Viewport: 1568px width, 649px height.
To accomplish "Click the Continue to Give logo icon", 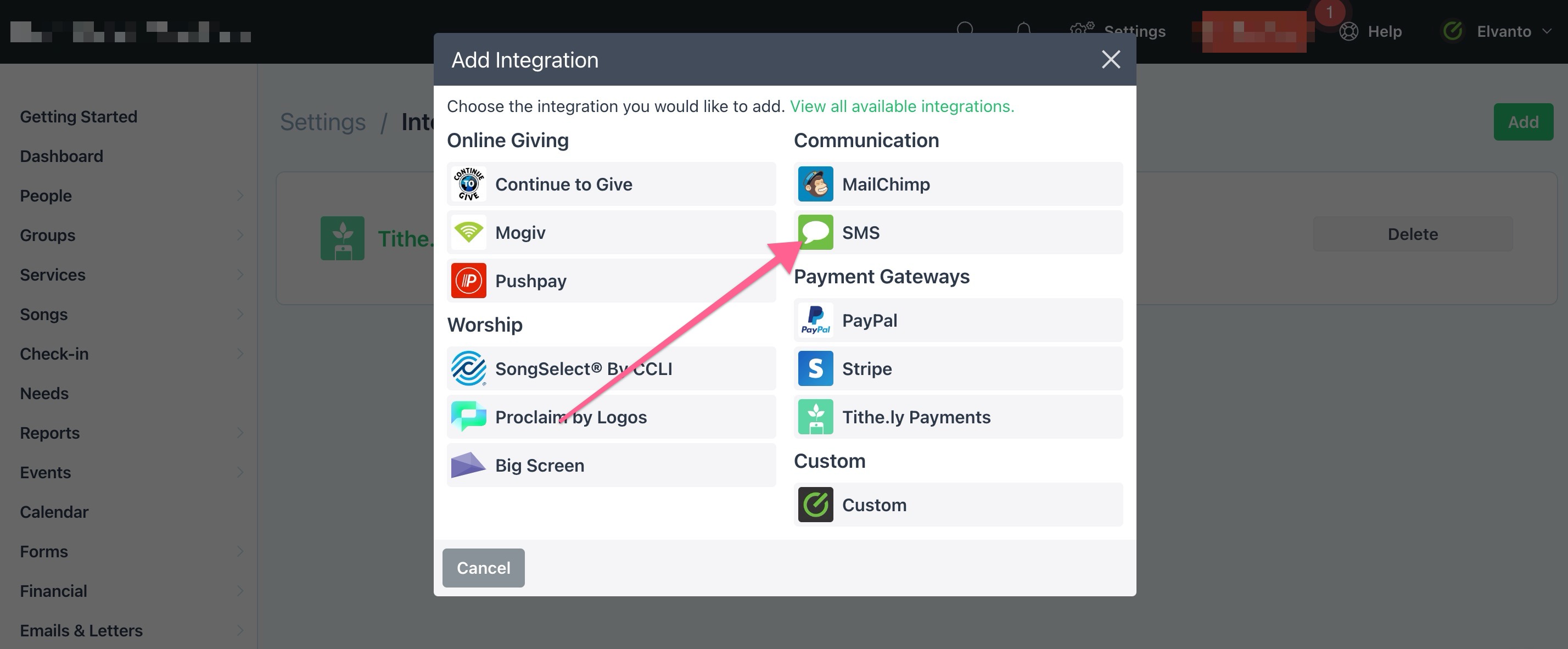I will (468, 184).
